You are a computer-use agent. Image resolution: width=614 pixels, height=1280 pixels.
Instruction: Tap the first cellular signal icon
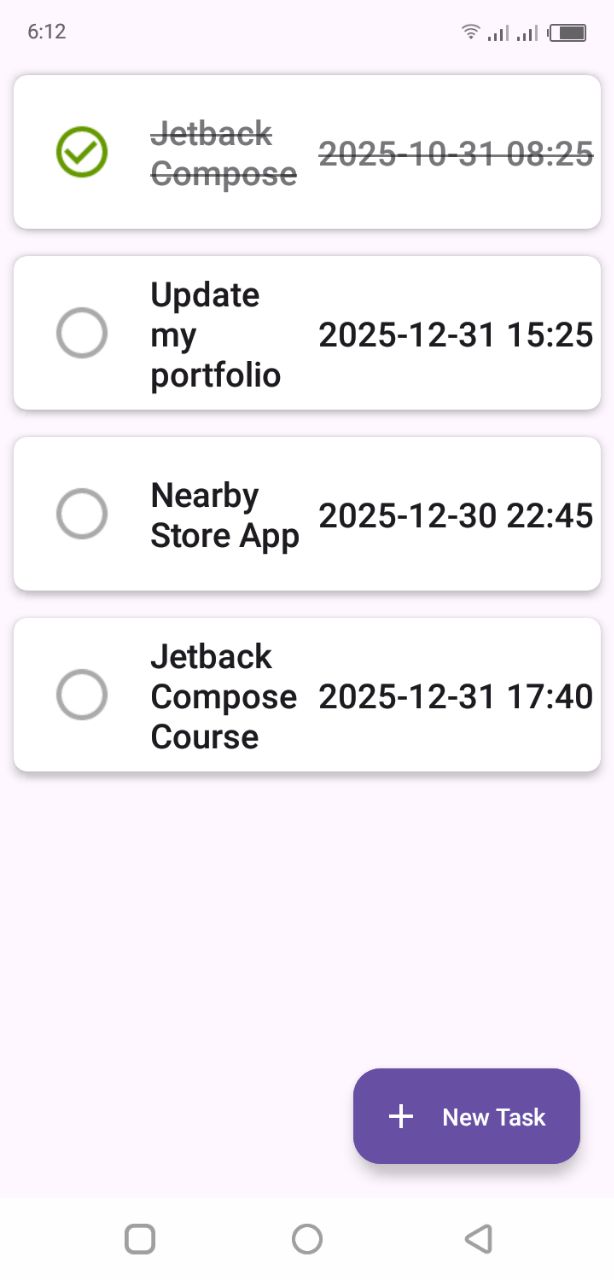click(500, 33)
